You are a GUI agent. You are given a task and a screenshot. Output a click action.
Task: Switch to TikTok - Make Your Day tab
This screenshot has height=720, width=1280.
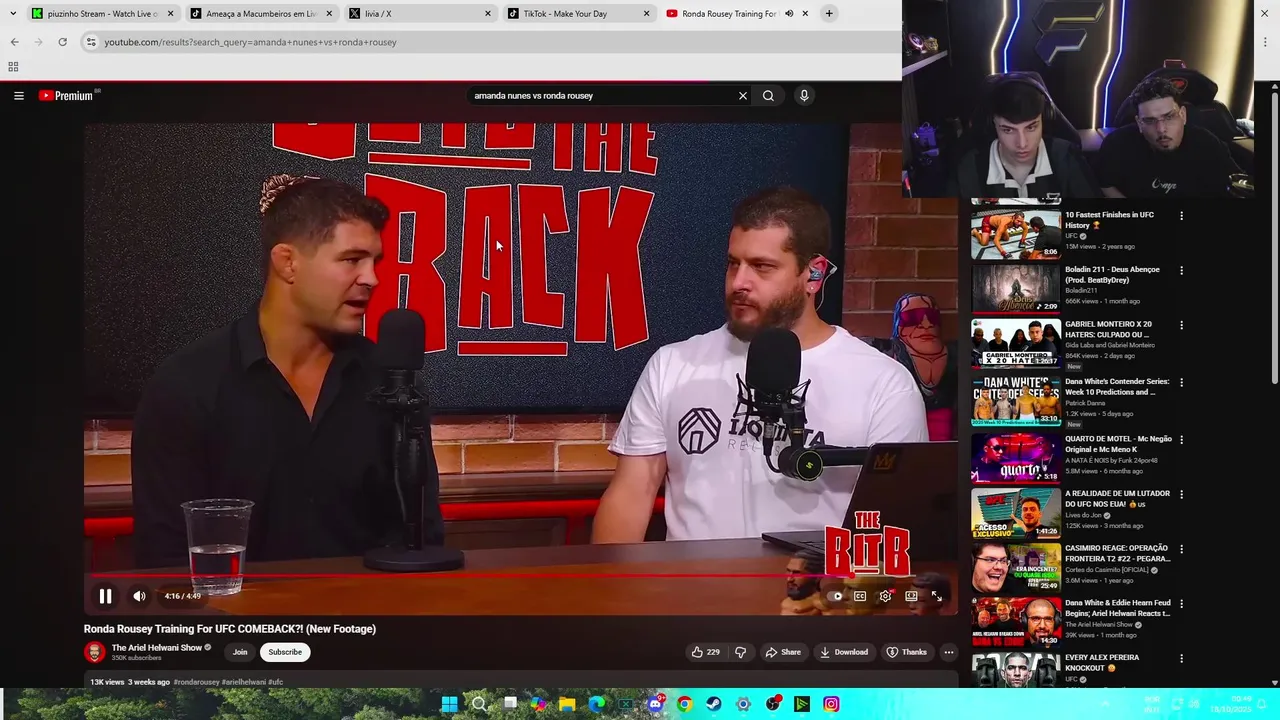(x=578, y=14)
